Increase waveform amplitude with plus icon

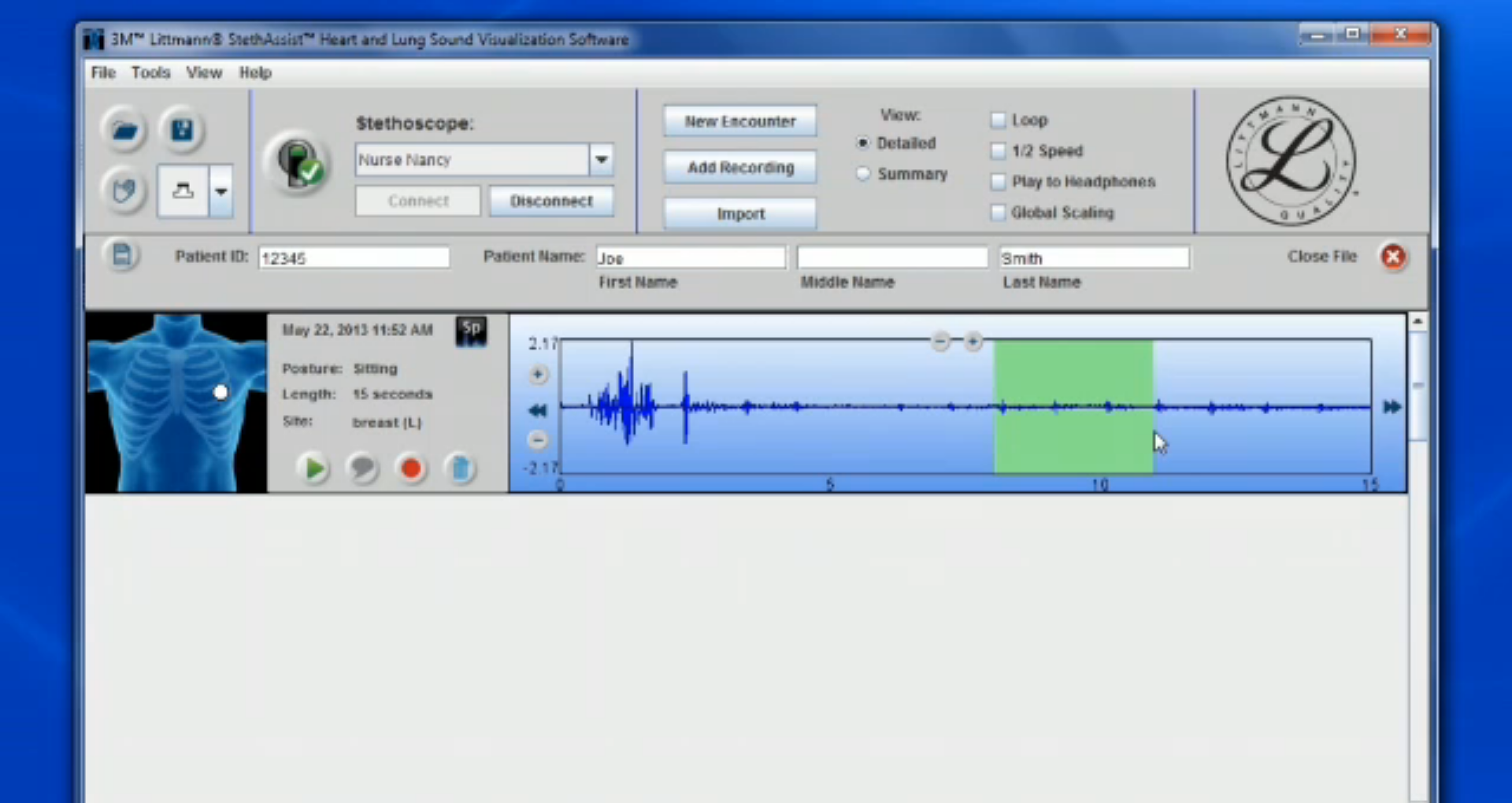coord(538,375)
